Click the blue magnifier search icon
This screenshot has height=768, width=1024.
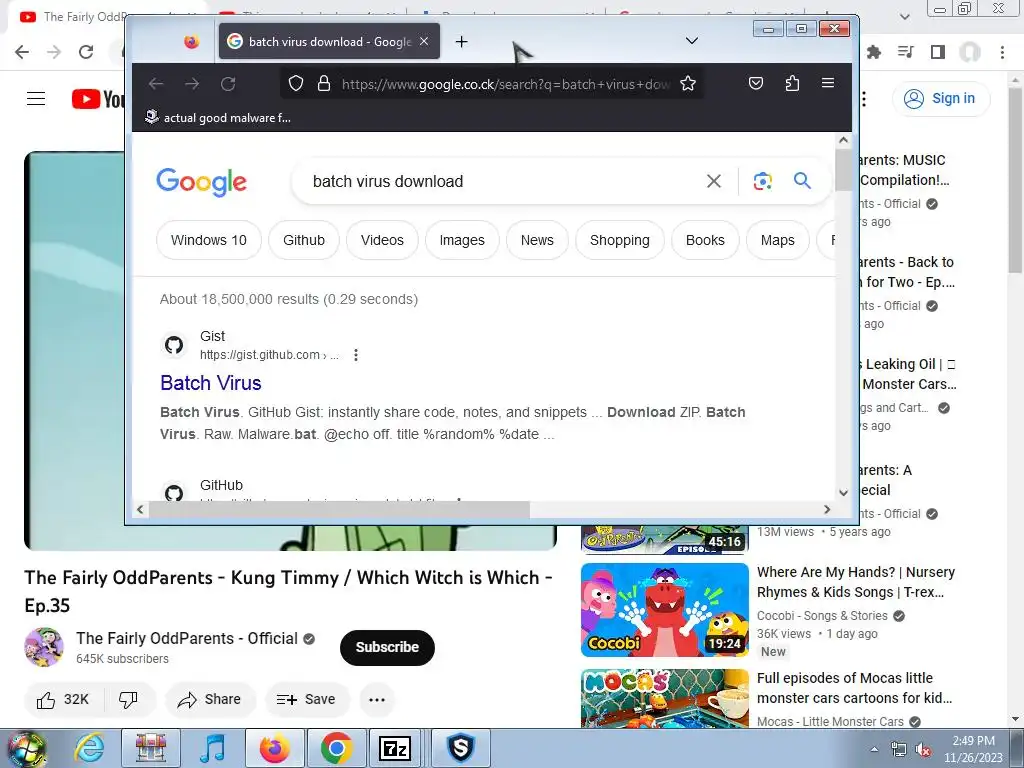[x=802, y=181]
